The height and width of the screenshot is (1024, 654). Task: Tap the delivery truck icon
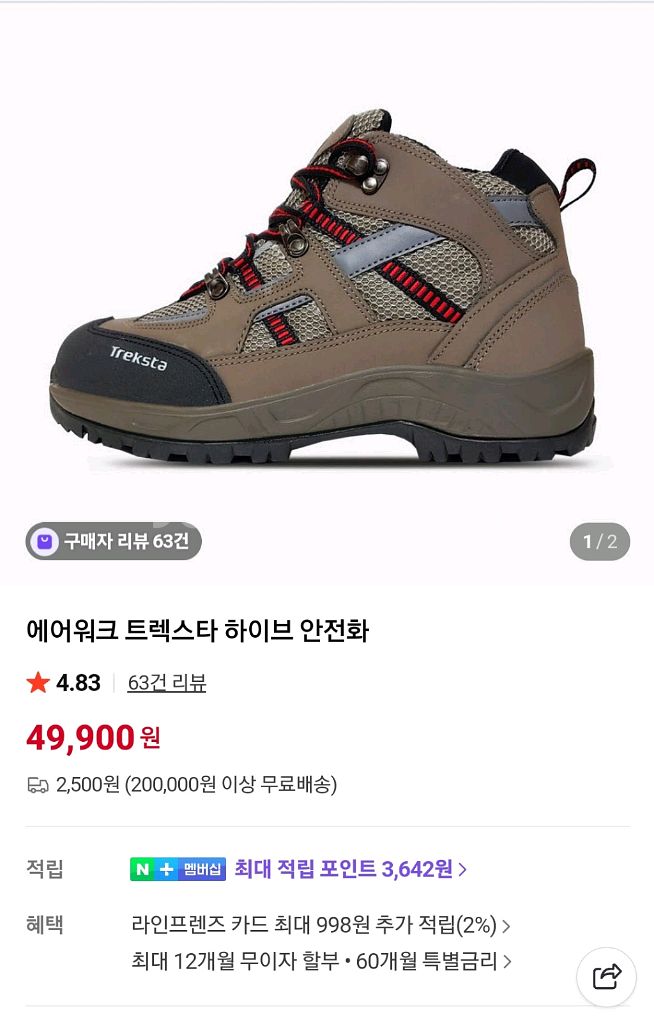38,785
